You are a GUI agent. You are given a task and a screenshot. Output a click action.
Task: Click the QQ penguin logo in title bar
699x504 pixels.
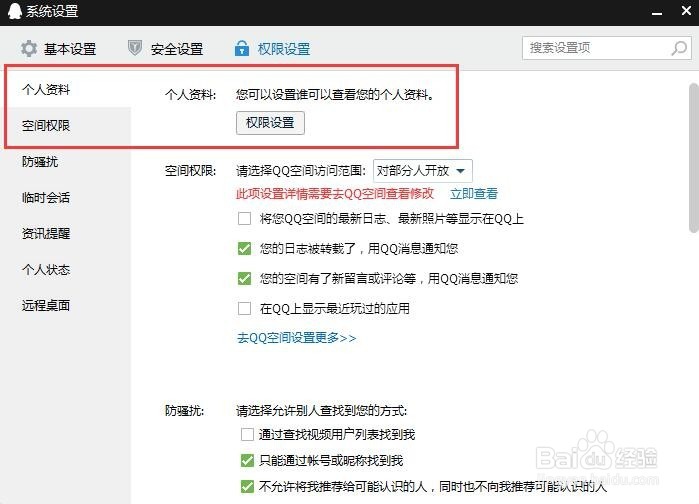[x=15, y=11]
